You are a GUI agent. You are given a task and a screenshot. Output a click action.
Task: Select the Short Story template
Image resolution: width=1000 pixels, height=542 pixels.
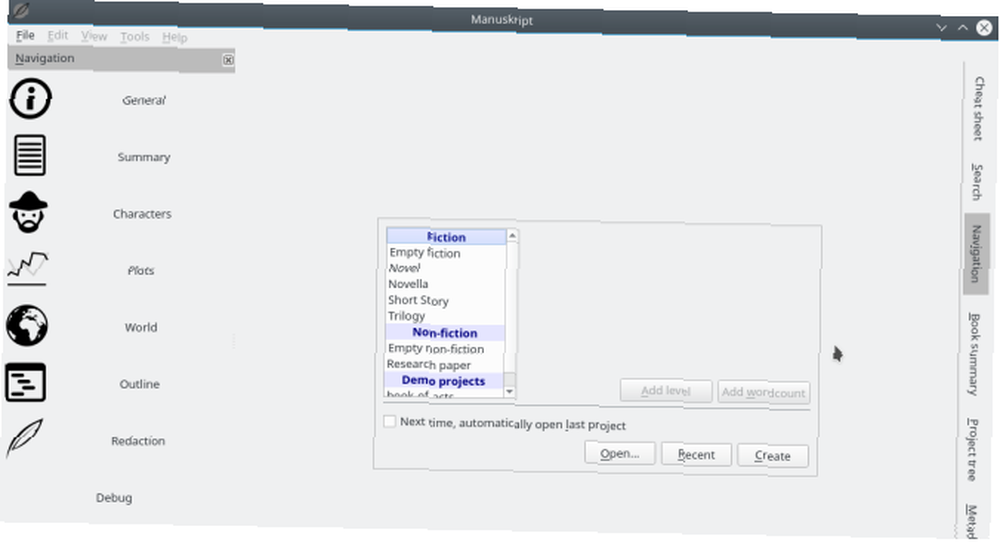coord(445,300)
